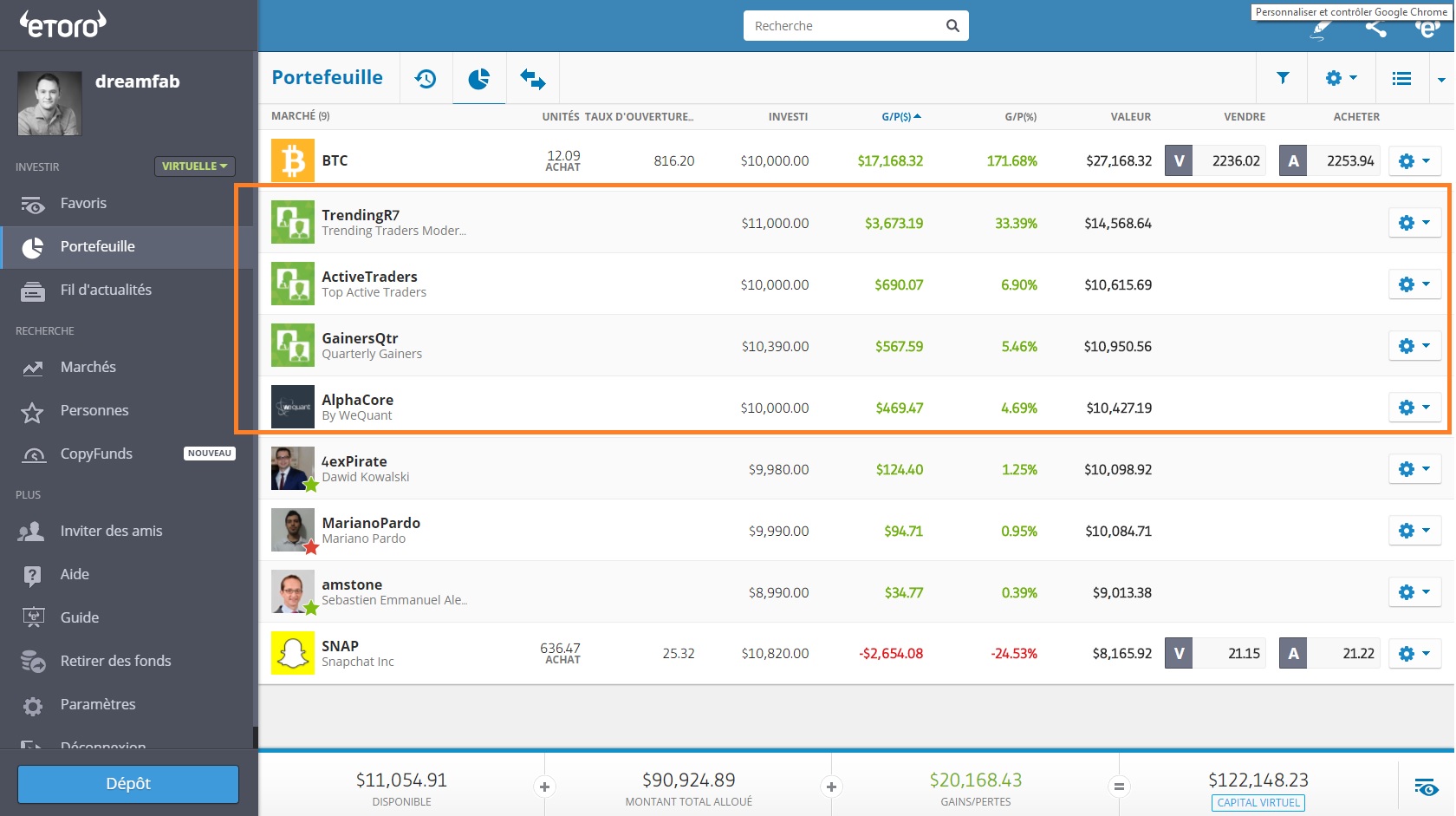The image size is (1456, 816).
Task: Open CopyFunds in the sidebar
Action: pos(96,454)
